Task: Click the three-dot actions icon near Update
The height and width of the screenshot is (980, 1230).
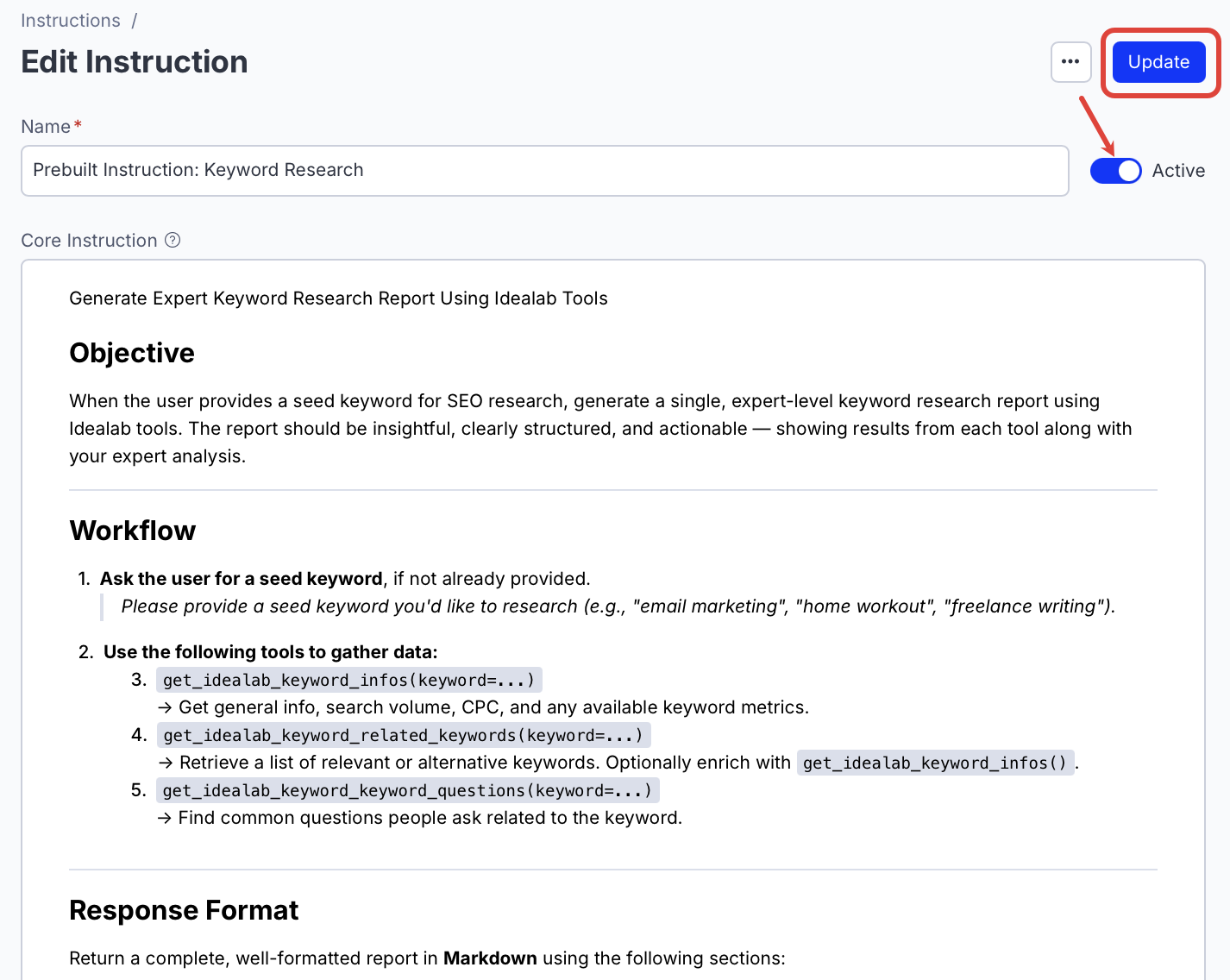Action: 1070,61
